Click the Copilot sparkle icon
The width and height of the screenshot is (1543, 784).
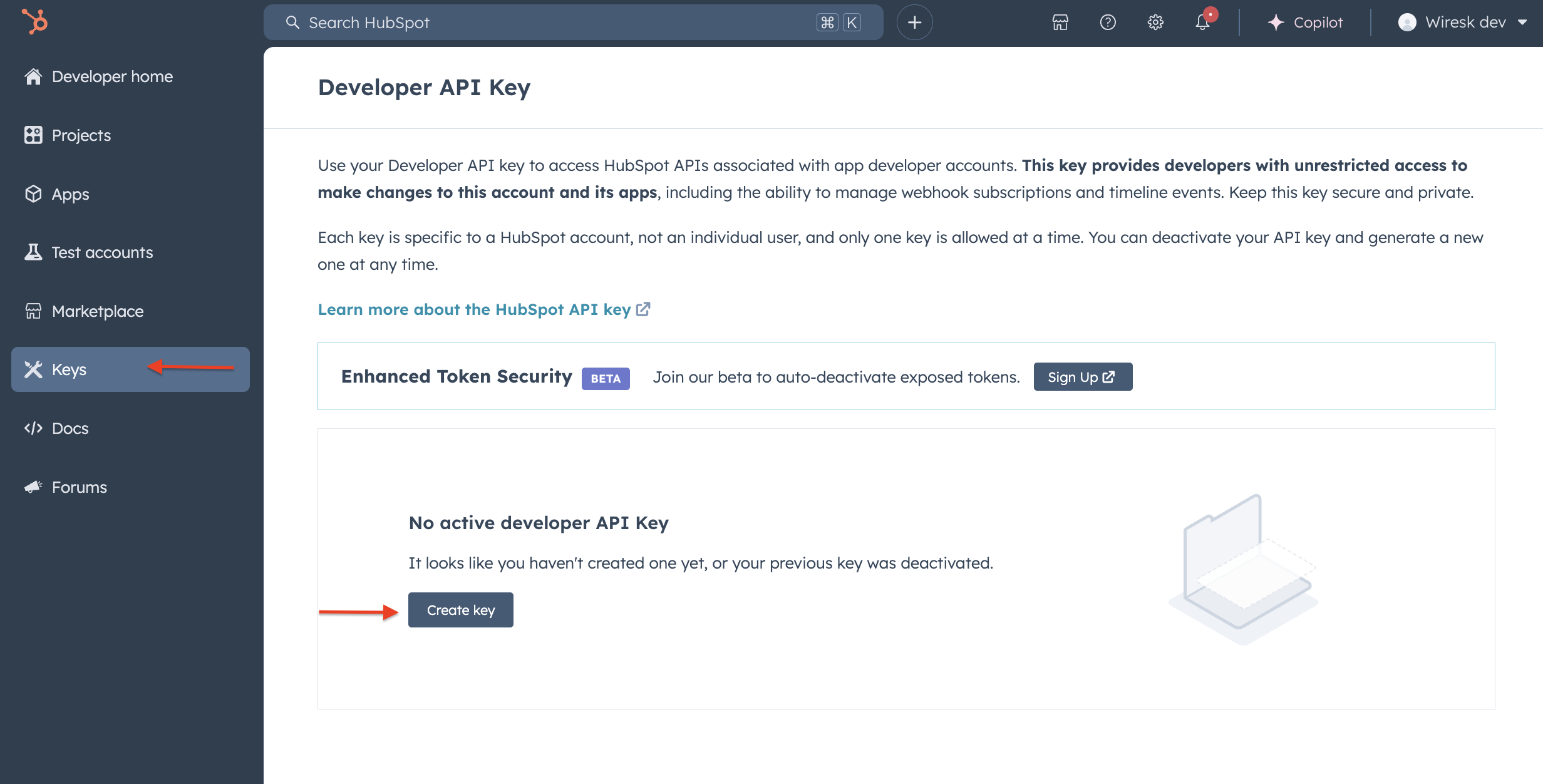point(1276,23)
